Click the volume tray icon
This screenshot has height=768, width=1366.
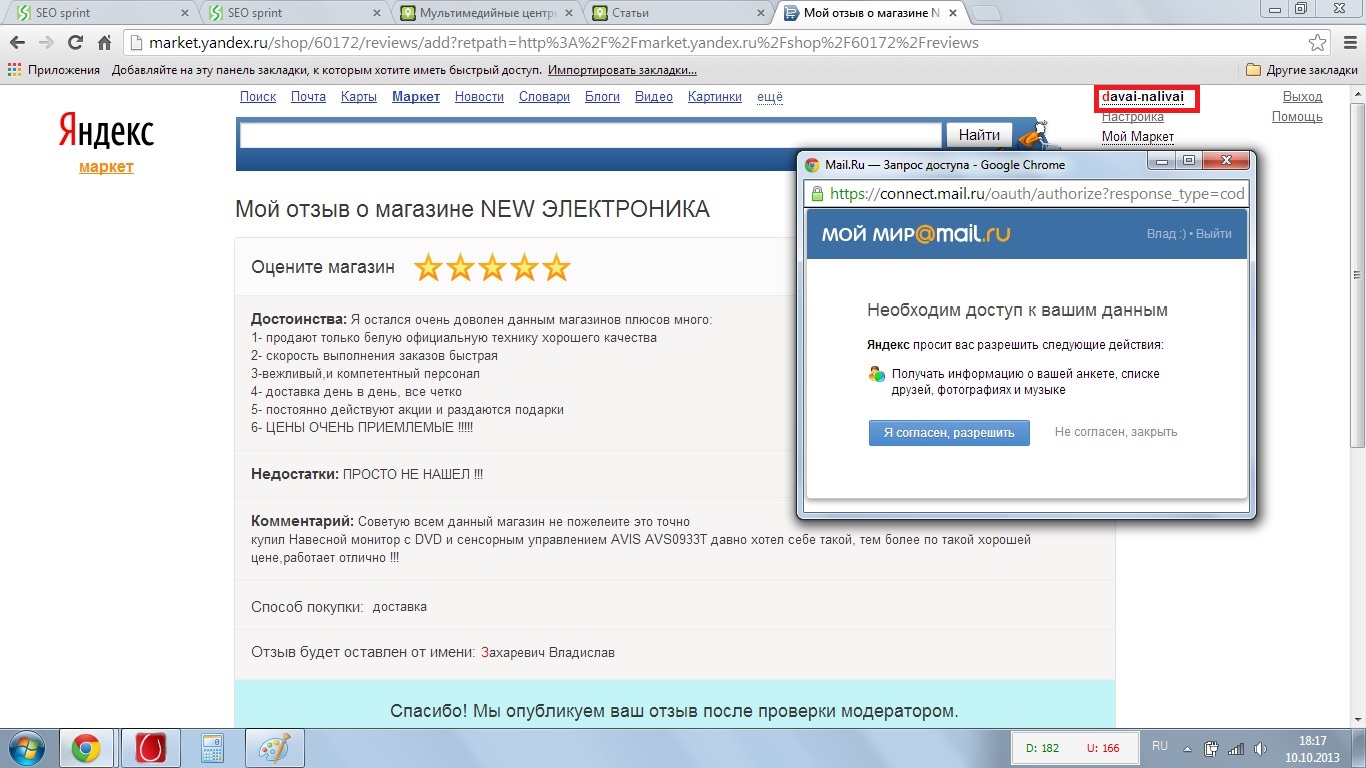click(1260, 748)
